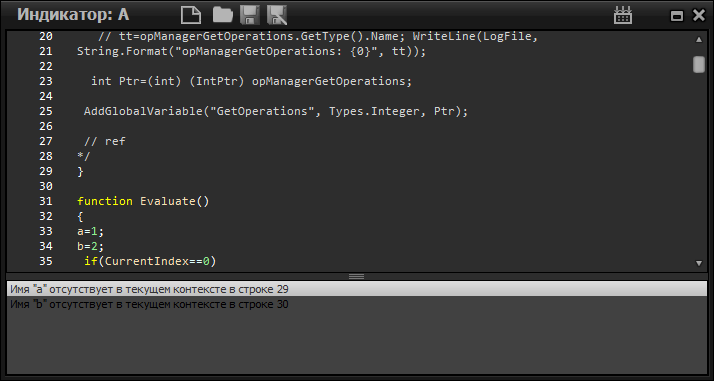Place cursor on the "function Evaluate()" line
This screenshot has height=381, width=714.
pyautogui.click(x=143, y=201)
